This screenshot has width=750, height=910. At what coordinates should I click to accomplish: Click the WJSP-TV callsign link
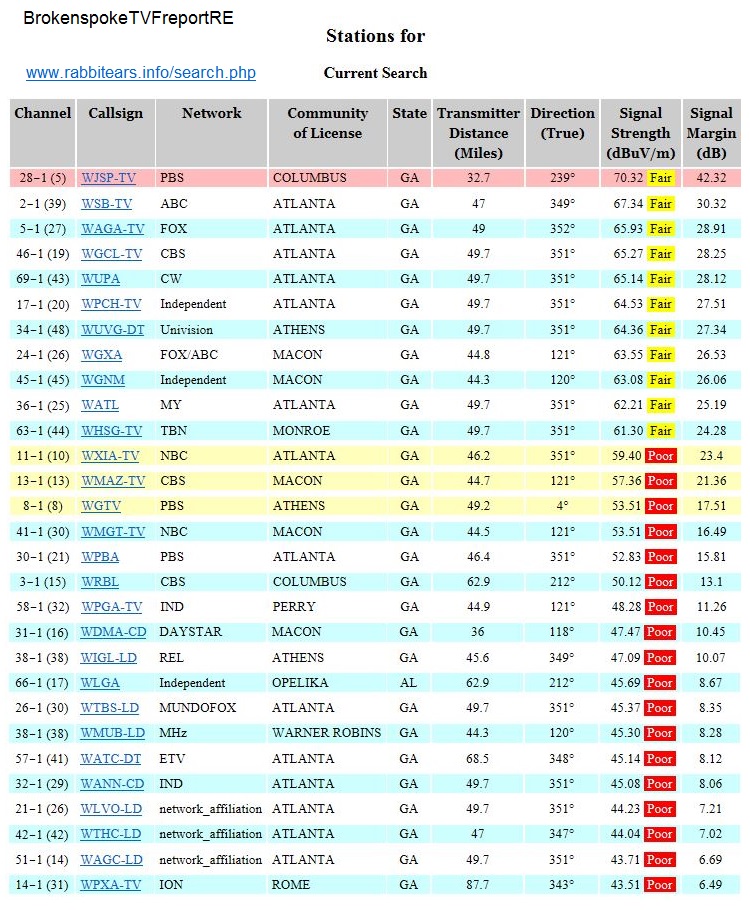point(108,178)
